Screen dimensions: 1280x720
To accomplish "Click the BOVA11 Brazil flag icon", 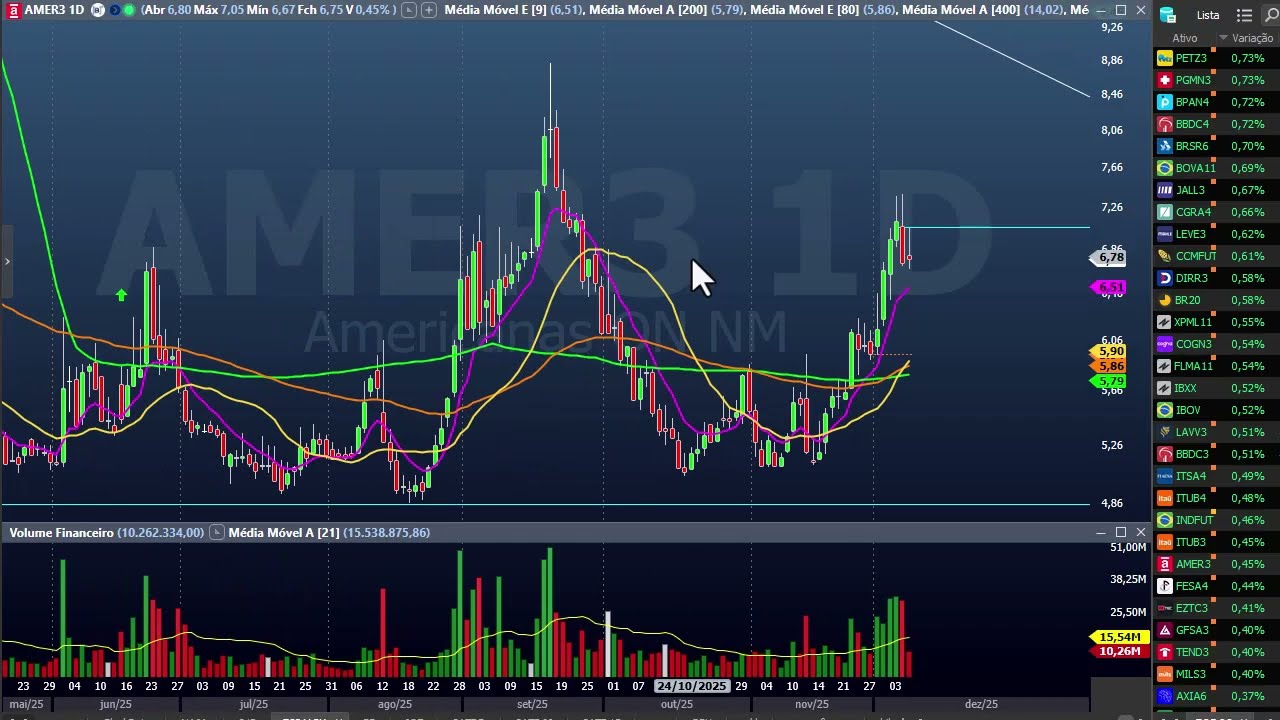I will pyautogui.click(x=1164, y=168).
